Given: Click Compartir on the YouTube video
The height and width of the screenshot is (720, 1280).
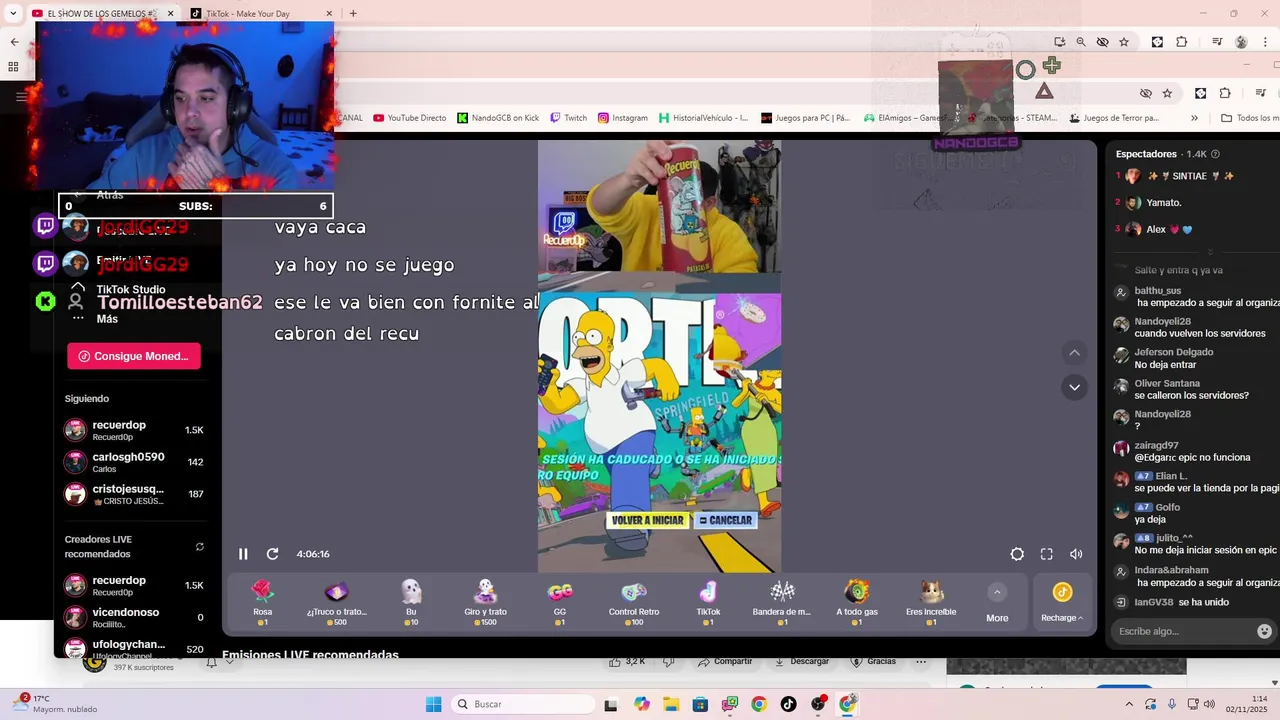Looking at the screenshot, I should 725,661.
